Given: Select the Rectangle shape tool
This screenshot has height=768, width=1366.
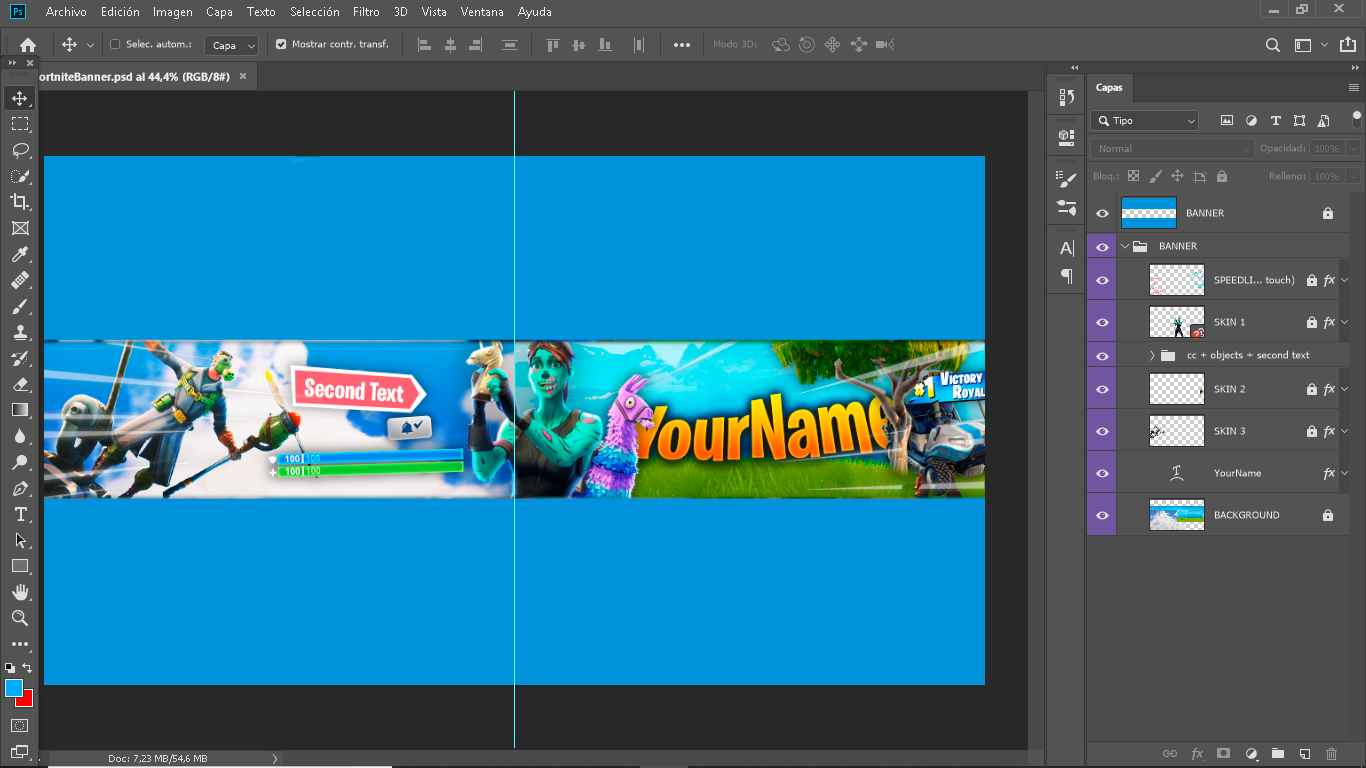Looking at the screenshot, I should point(20,566).
